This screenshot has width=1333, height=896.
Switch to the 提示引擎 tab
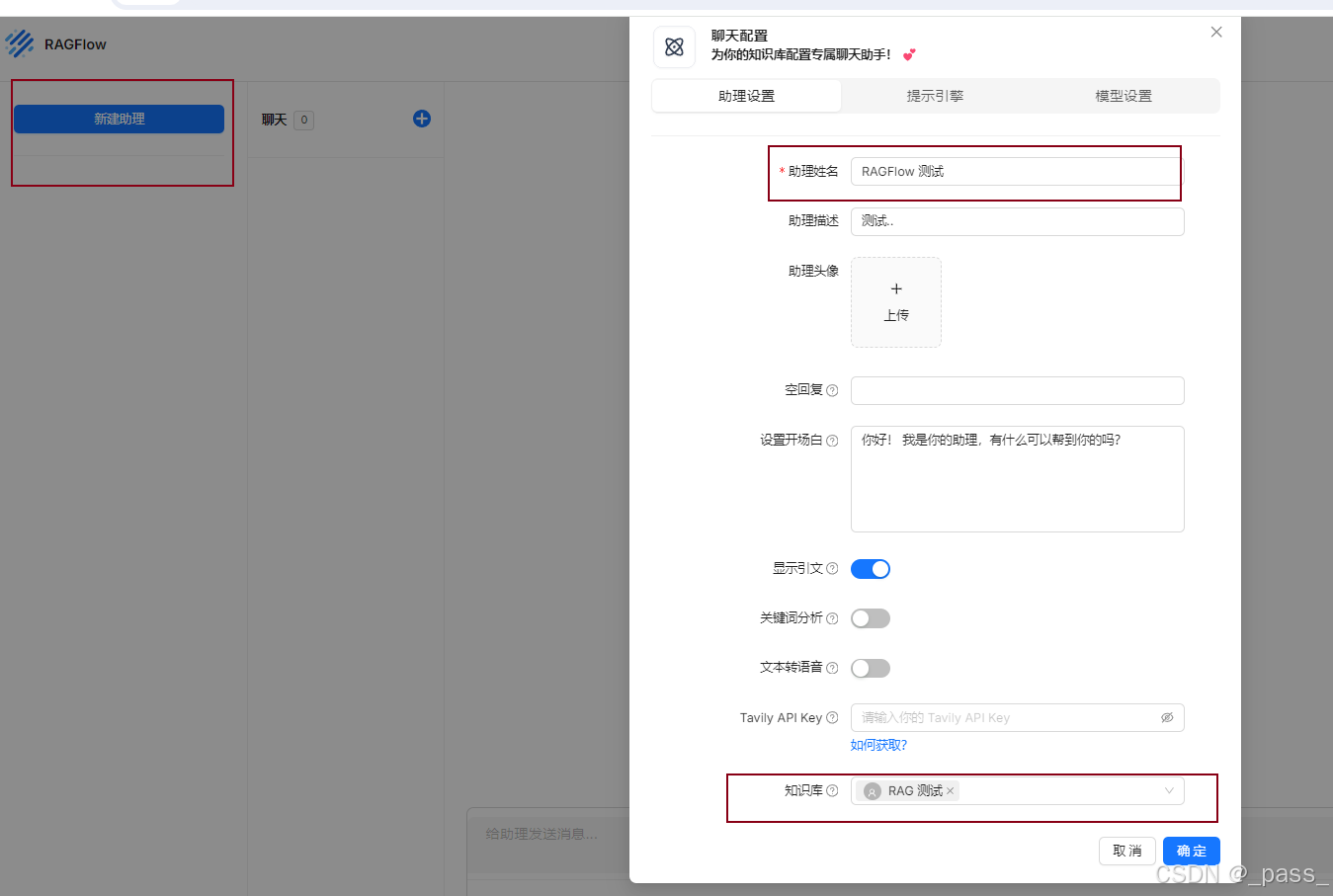[935, 96]
